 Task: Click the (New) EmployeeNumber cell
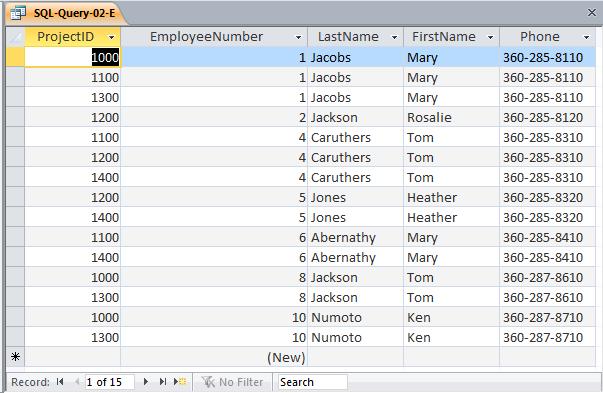point(214,357)
